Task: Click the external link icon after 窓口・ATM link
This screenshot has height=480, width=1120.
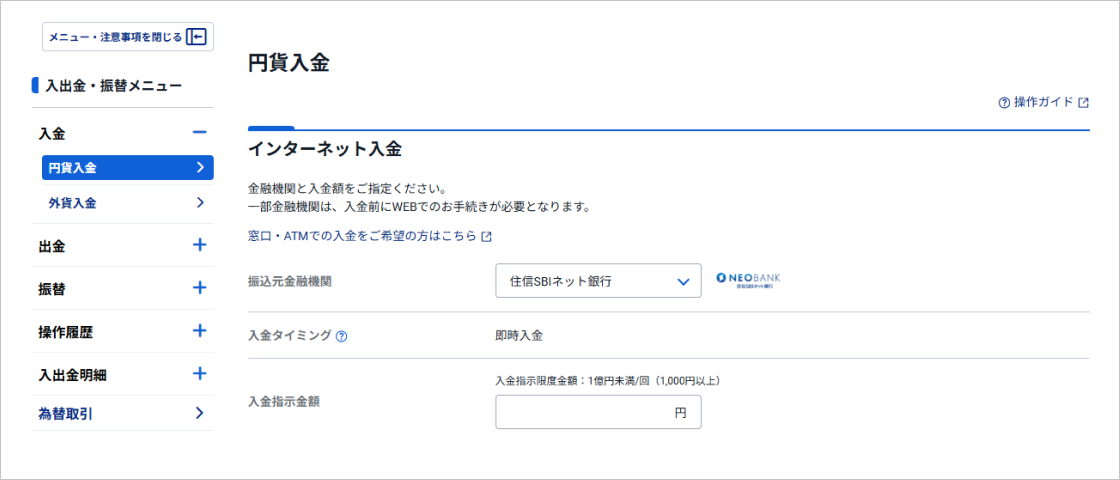Action: point(487,237)
